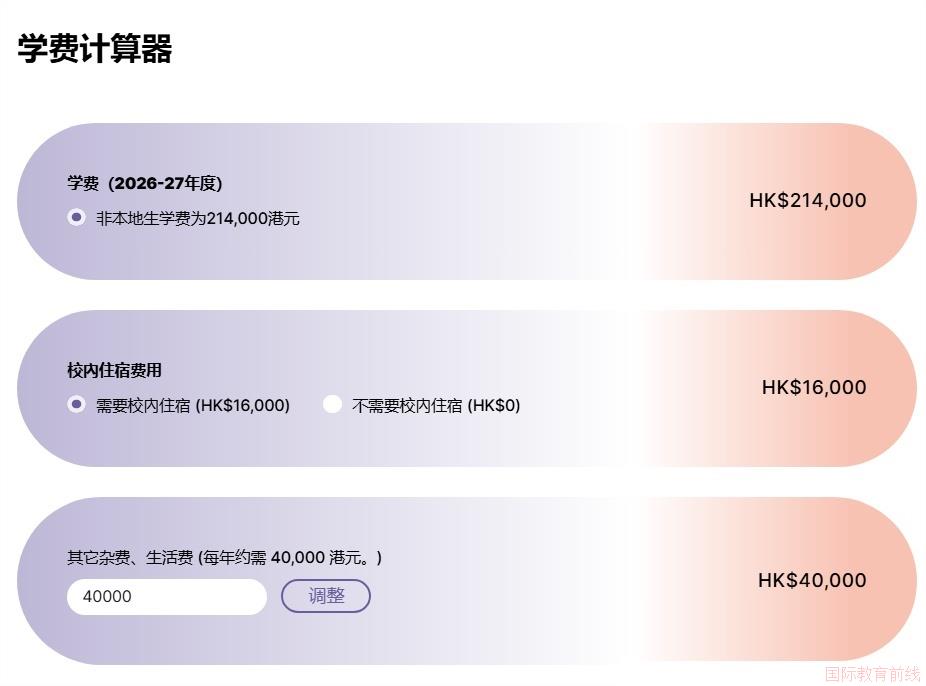Image resolution: width=926 pixels, height=686 pixels.
Task: Click the 国际教育前线 watermark text
Action: pos(872,674)
